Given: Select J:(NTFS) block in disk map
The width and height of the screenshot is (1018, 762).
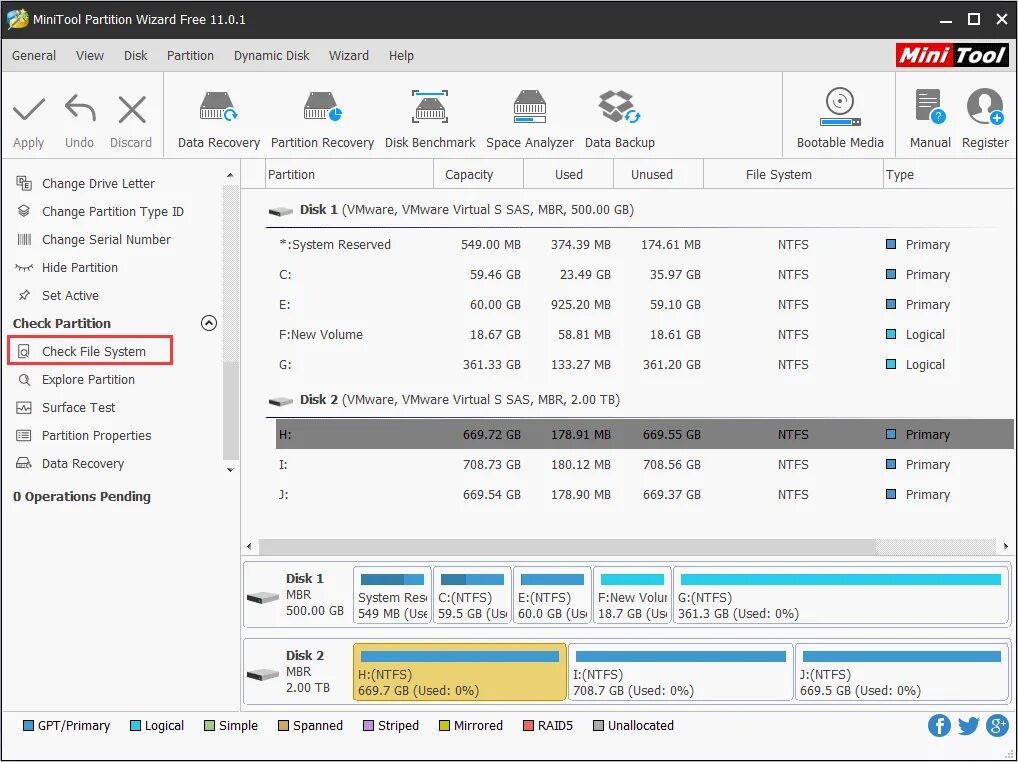Looking at the screenshot, I should click(902, 672).
